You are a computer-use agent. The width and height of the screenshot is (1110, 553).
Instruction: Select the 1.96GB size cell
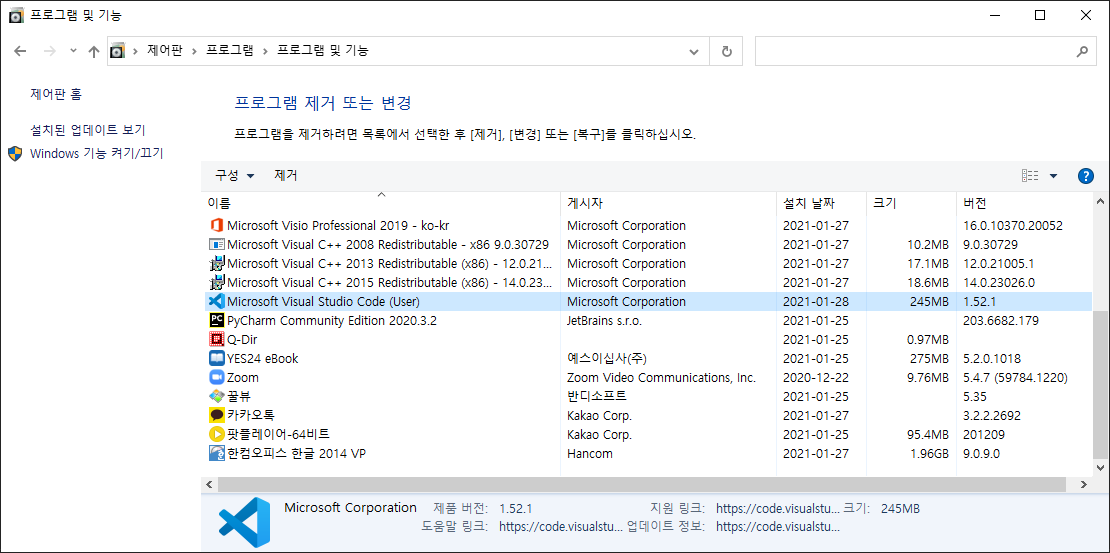pos(929,453)
